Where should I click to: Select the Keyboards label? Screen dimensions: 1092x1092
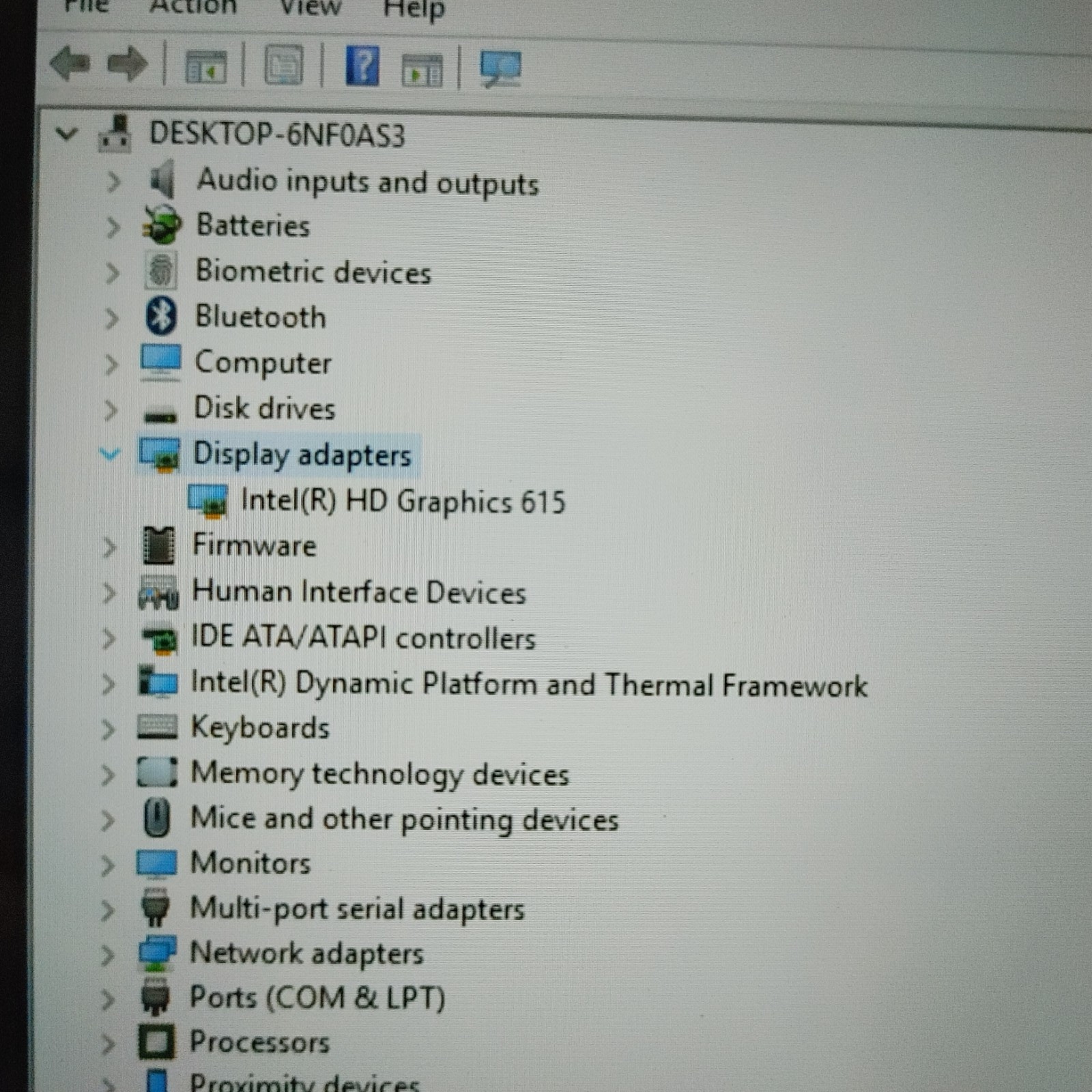click(260, 728)
